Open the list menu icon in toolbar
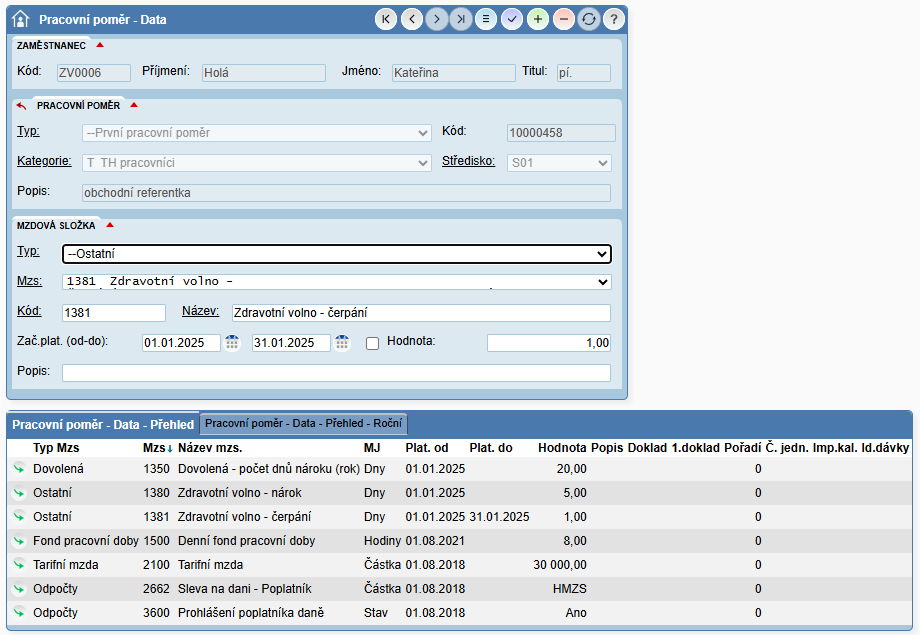 click(x=486, y=19)
